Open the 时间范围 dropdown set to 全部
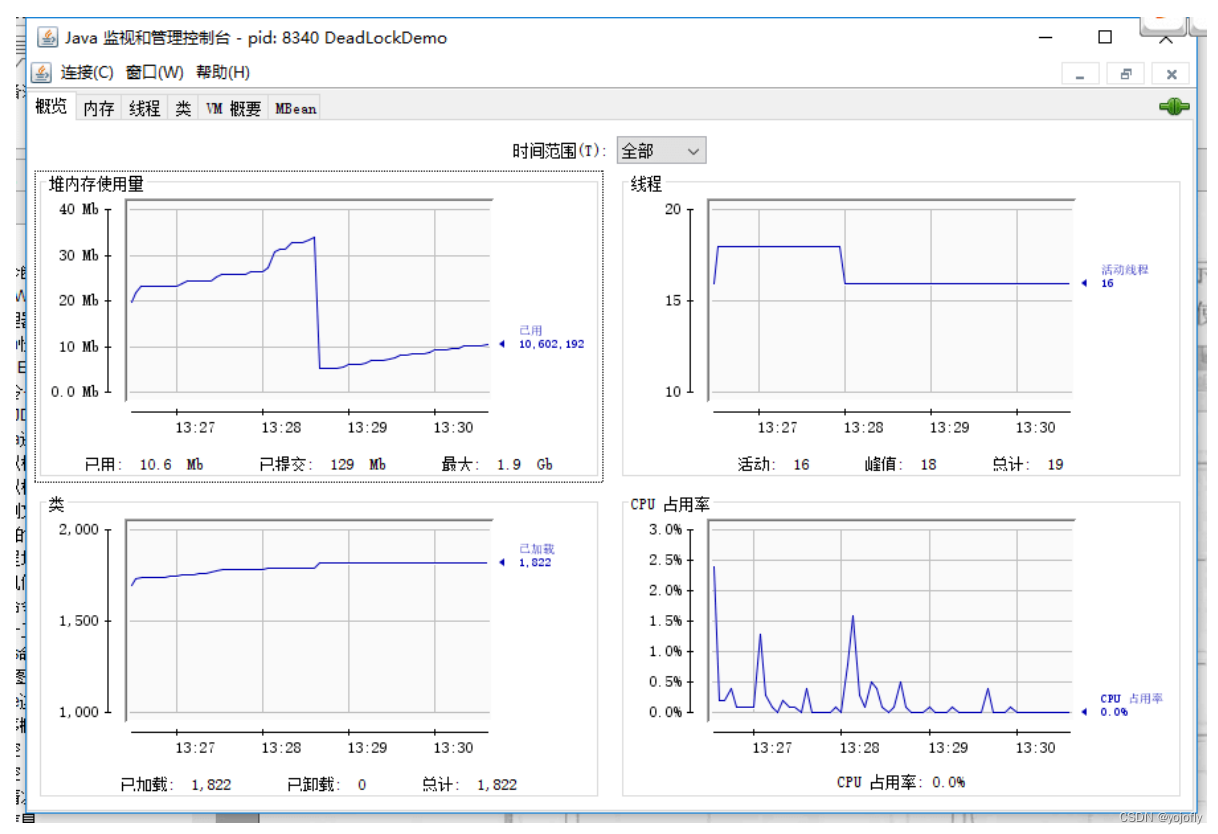The height and width of the screenshot is (834, 1218). (661, 151)
